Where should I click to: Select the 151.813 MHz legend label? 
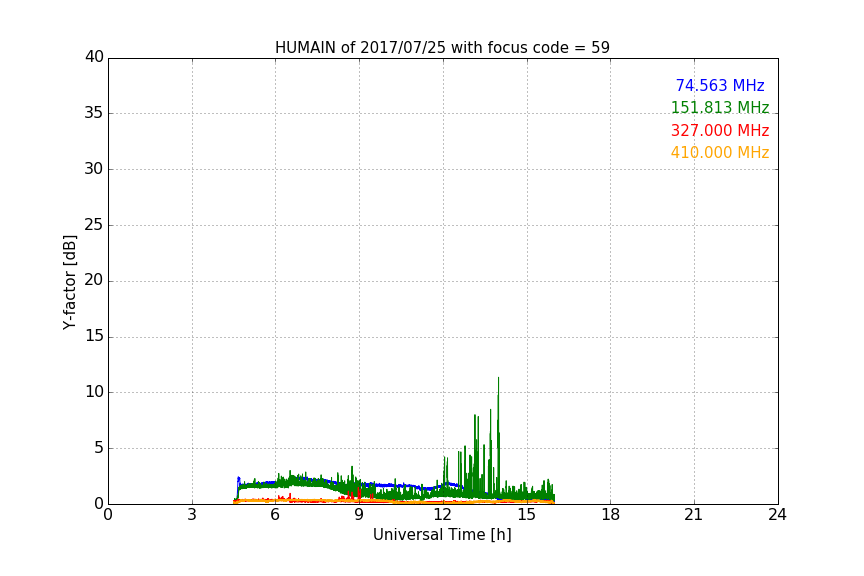720,107
